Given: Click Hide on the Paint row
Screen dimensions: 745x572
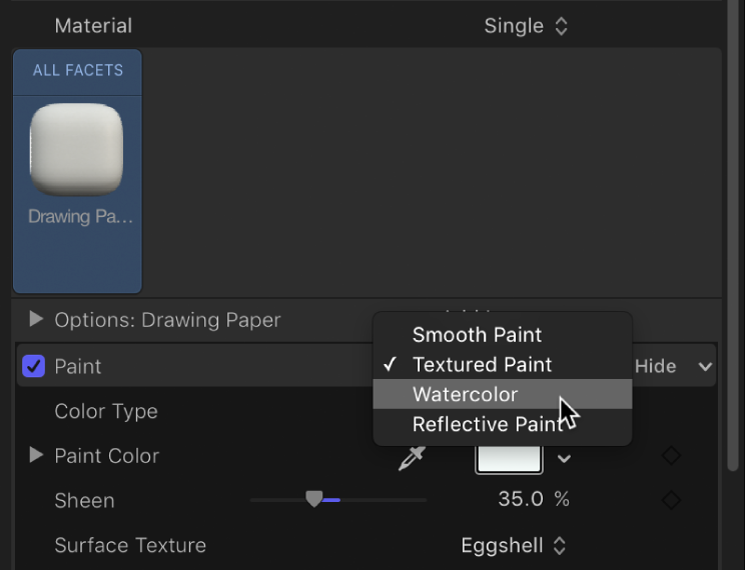Looking at the screenshot, I should [656, 367].
